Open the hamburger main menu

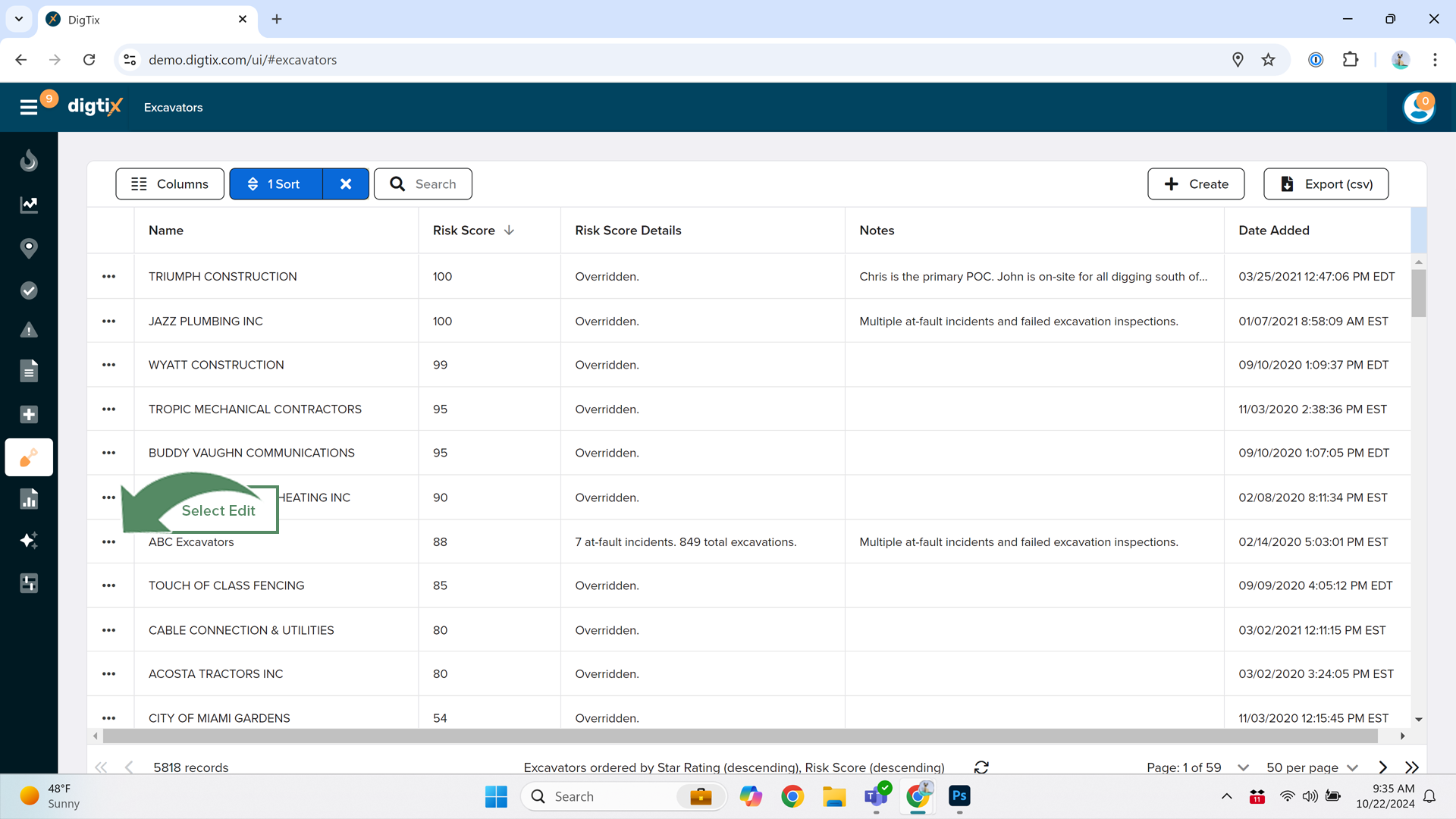29,108
